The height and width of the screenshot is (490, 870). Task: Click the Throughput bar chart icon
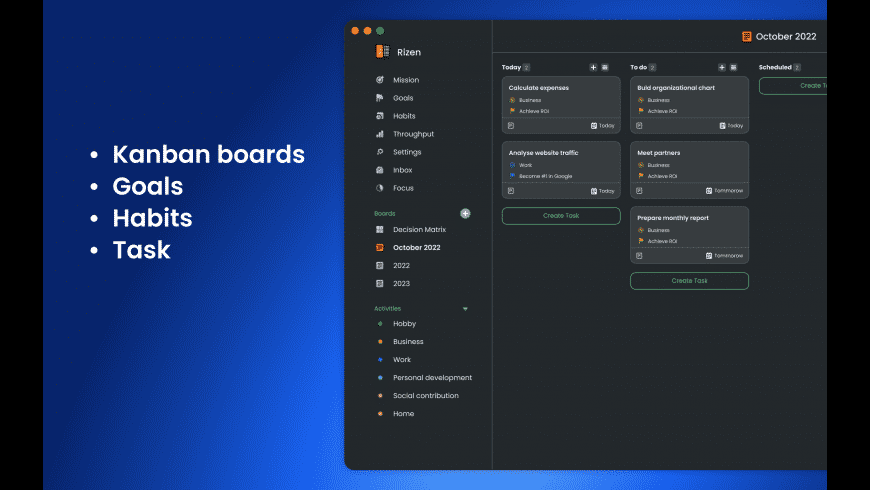(380, 134)
